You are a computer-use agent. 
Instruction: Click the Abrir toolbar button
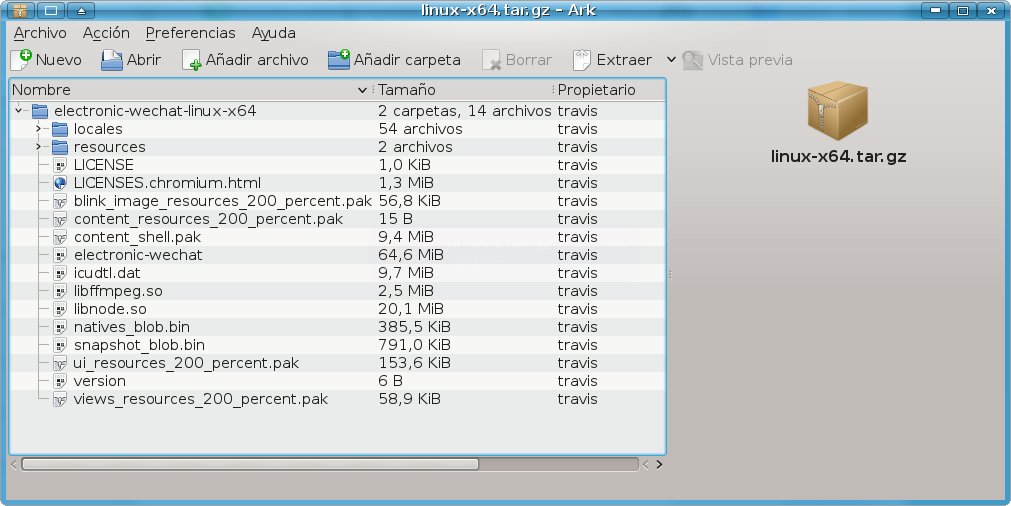click(x=131, y=60)
